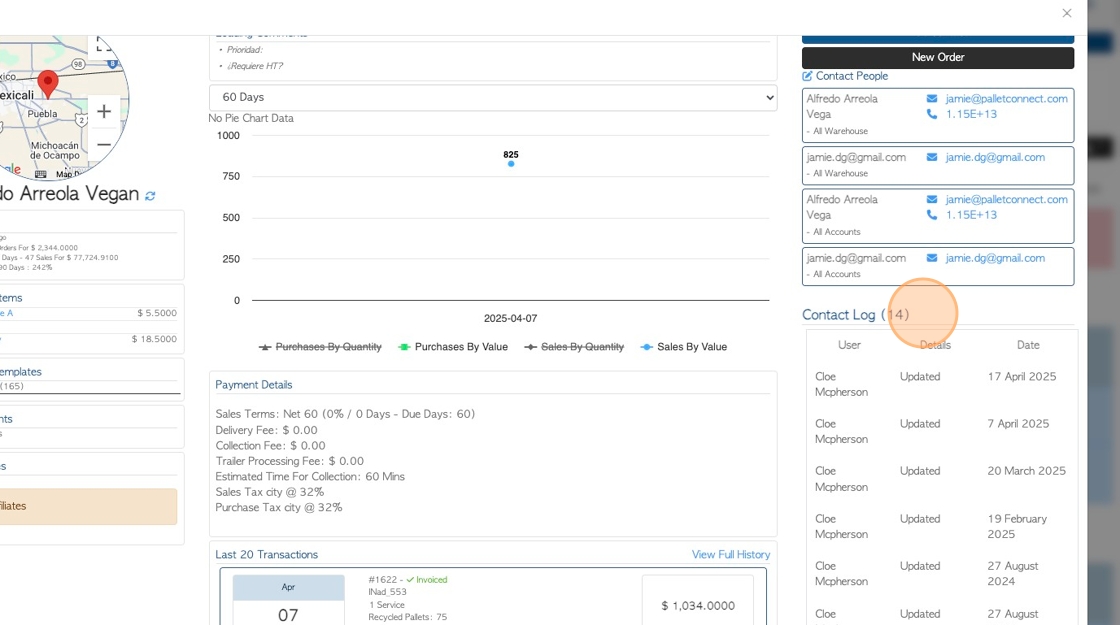Viewport: 1120px width, 625px height.
Task: Email jamie.dg@gmail.com in All Warehouse contact
Action: 995,157
